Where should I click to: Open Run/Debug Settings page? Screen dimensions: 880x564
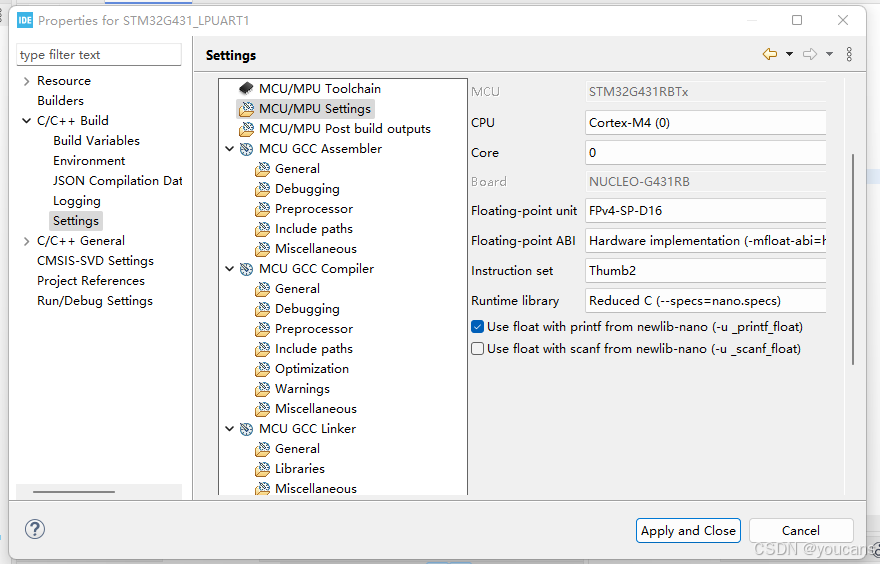95,301
